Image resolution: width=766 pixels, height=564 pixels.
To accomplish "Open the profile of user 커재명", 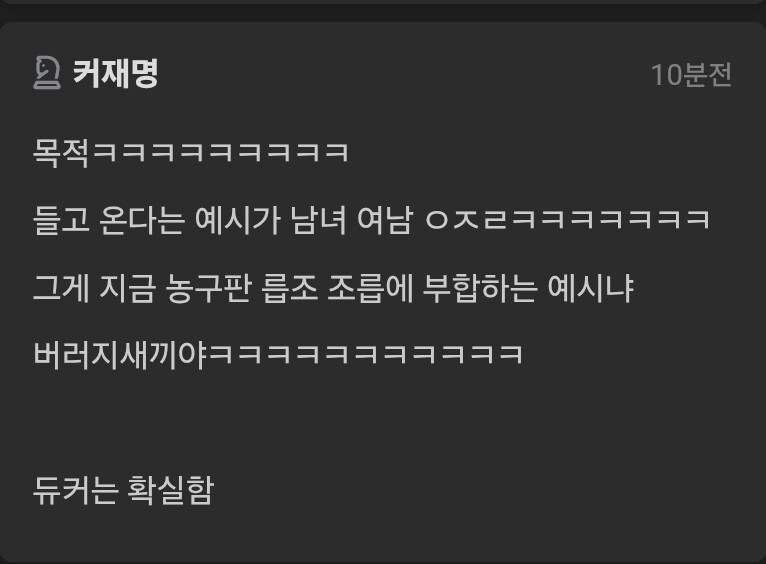I will (116, 73).
